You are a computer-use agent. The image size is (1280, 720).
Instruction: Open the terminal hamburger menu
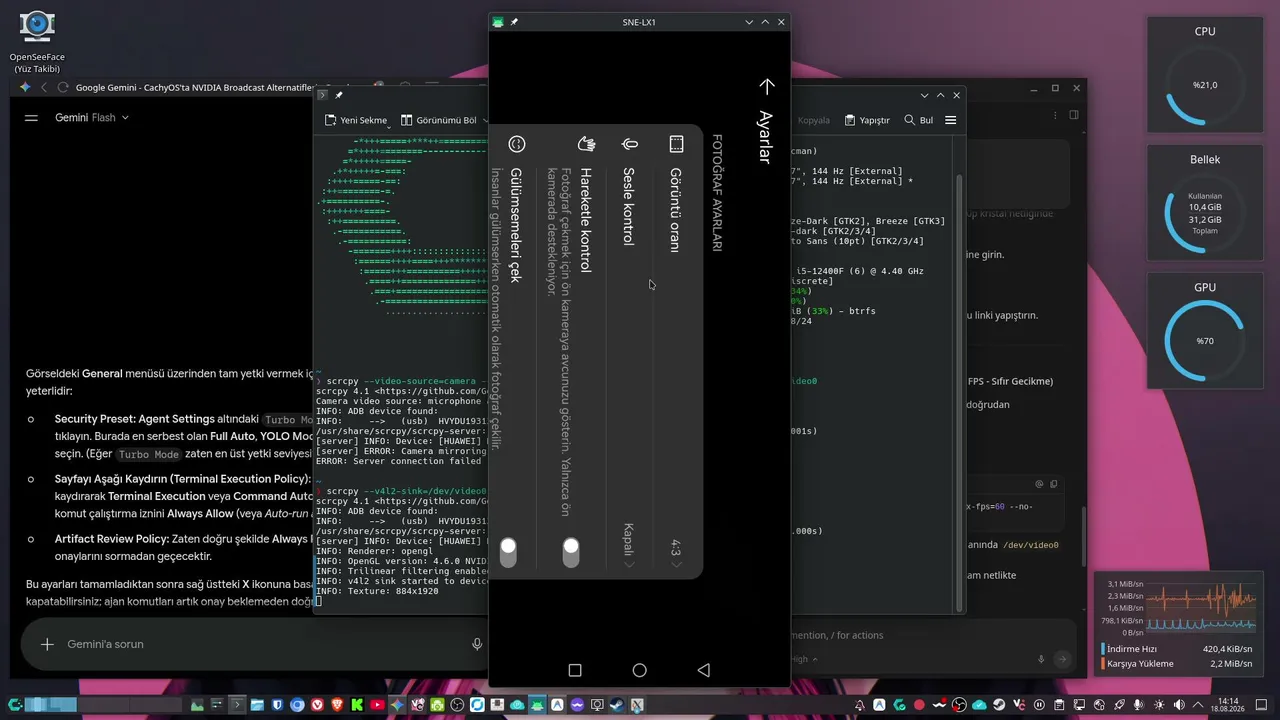coord(950,120)
